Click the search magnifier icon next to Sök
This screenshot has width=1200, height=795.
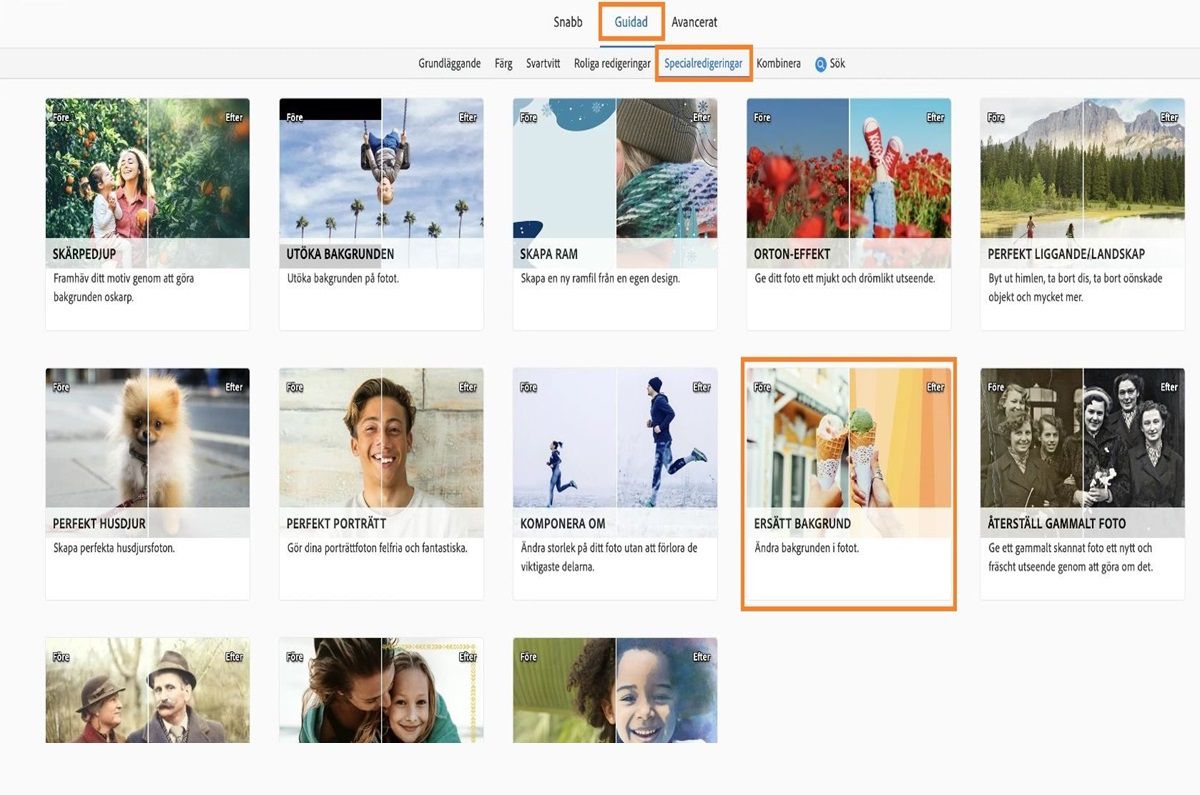[821, 64]
